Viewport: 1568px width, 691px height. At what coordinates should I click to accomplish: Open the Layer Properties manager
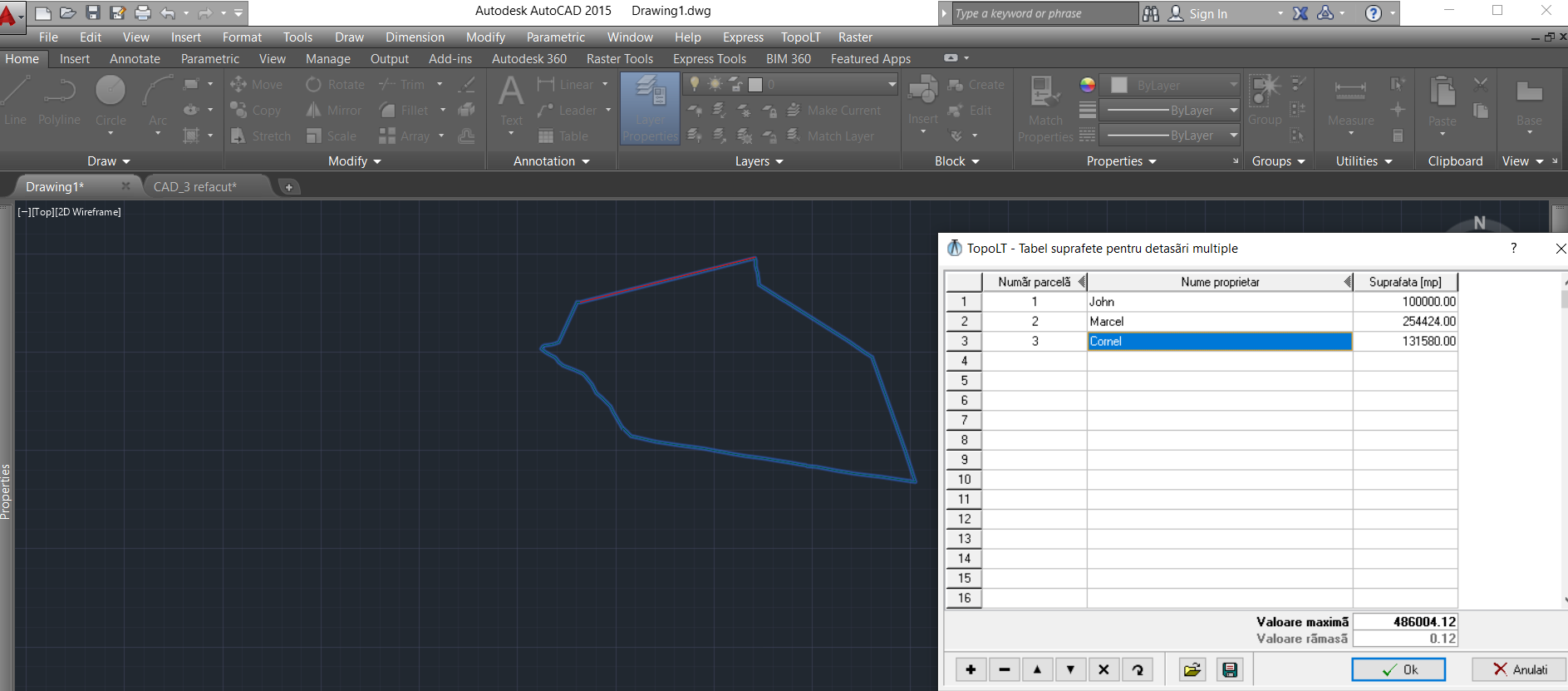coord(651,109)
